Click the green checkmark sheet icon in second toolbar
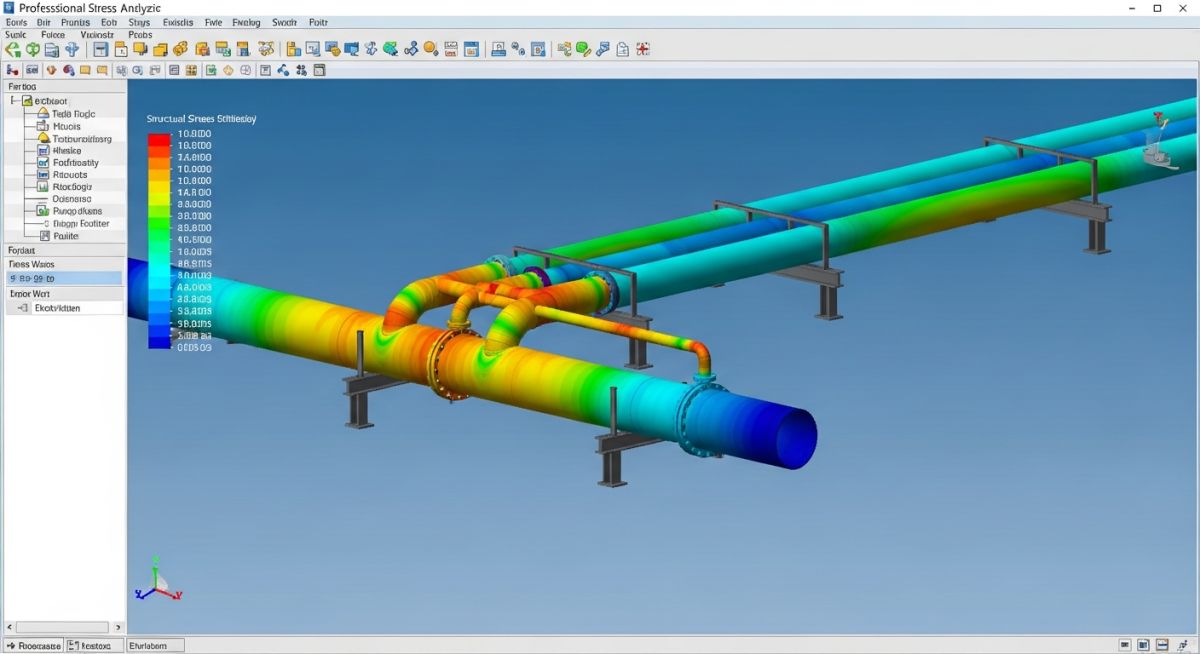The height and width of the screenshot is (654, 1200). click(211, 70)
